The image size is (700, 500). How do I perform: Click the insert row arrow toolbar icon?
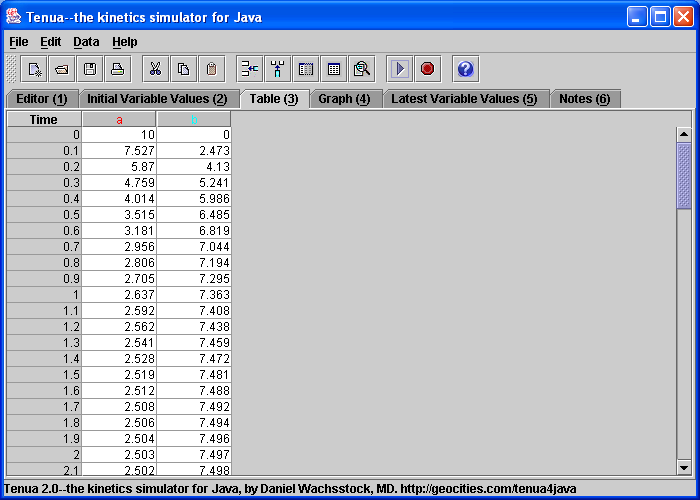pos(250,69)
